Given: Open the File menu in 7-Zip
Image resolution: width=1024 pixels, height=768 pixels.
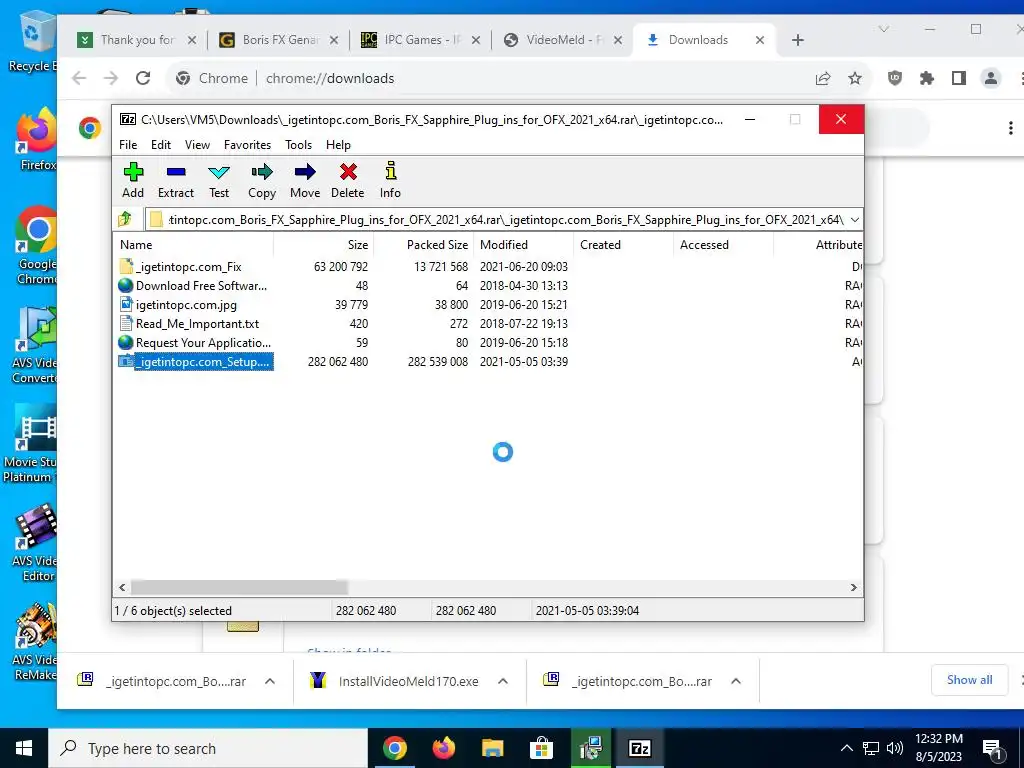Looking at the screenshot, I should tap(128, 145).
